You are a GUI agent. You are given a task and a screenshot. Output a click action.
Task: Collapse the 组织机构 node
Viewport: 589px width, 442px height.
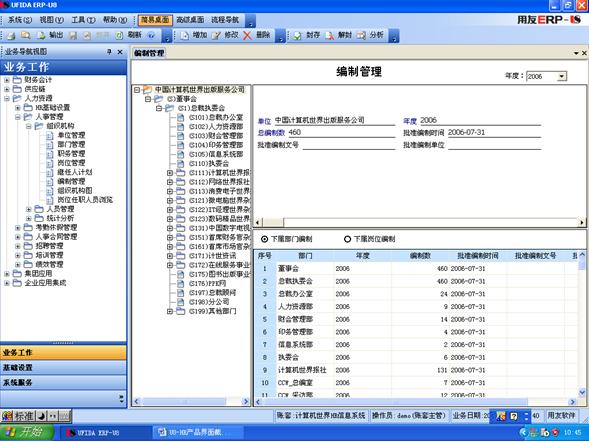29,126
